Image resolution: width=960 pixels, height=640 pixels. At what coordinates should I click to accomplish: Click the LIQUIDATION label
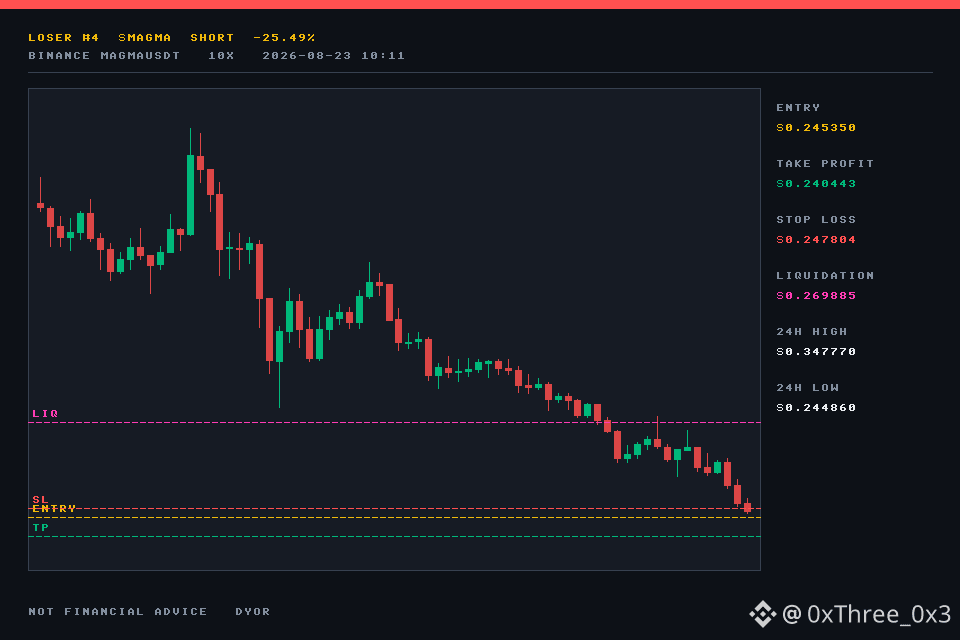825,276
